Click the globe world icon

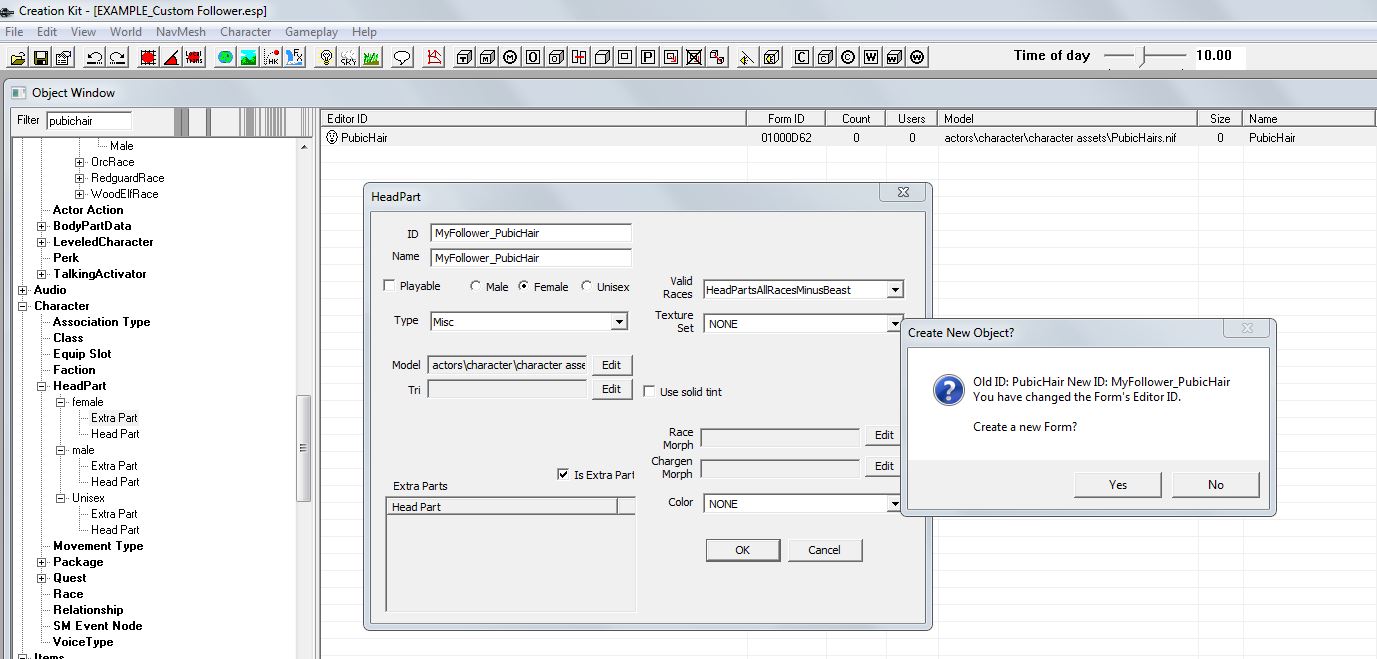(x=225, y=57)
